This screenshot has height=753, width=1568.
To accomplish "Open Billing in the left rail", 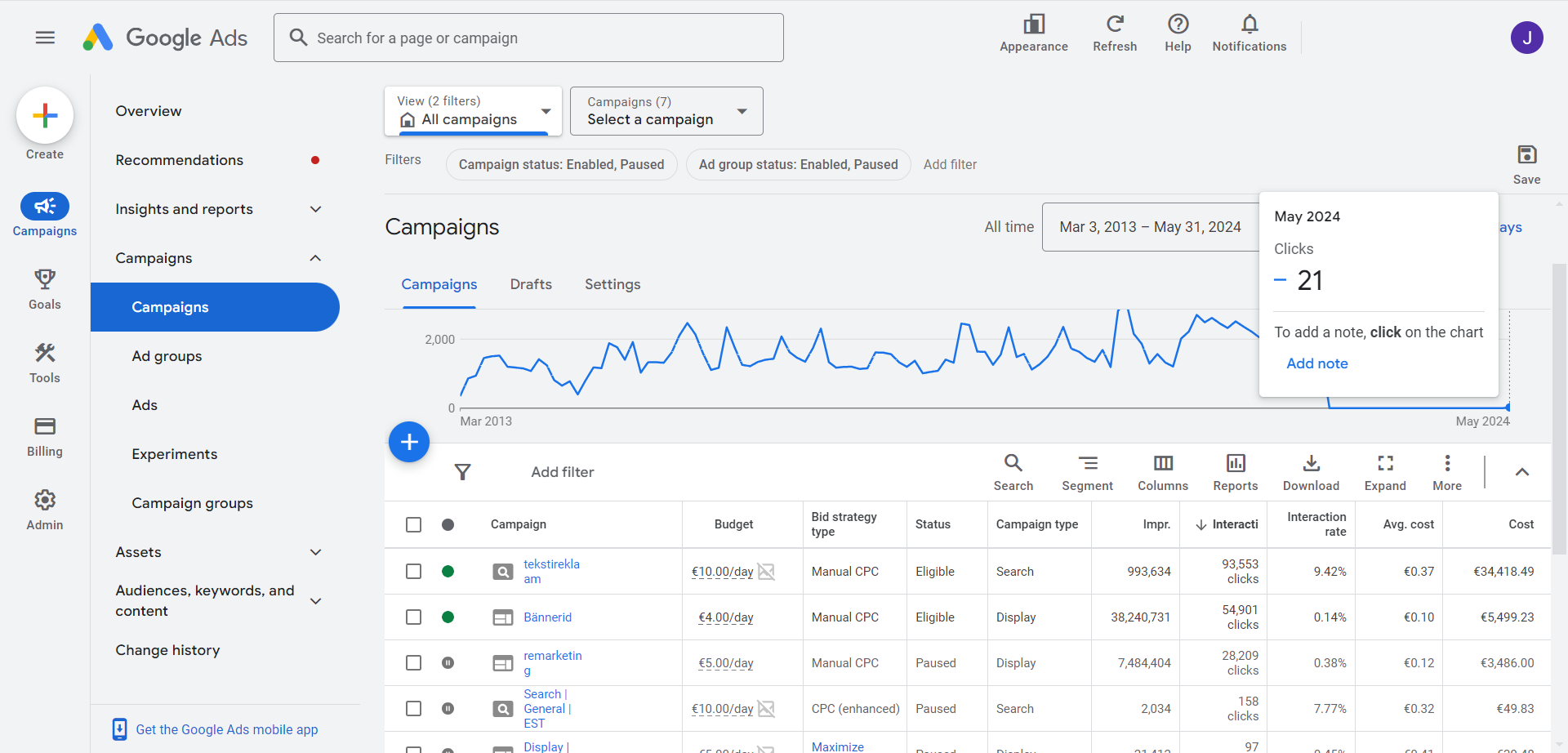I will click(45, 436).
